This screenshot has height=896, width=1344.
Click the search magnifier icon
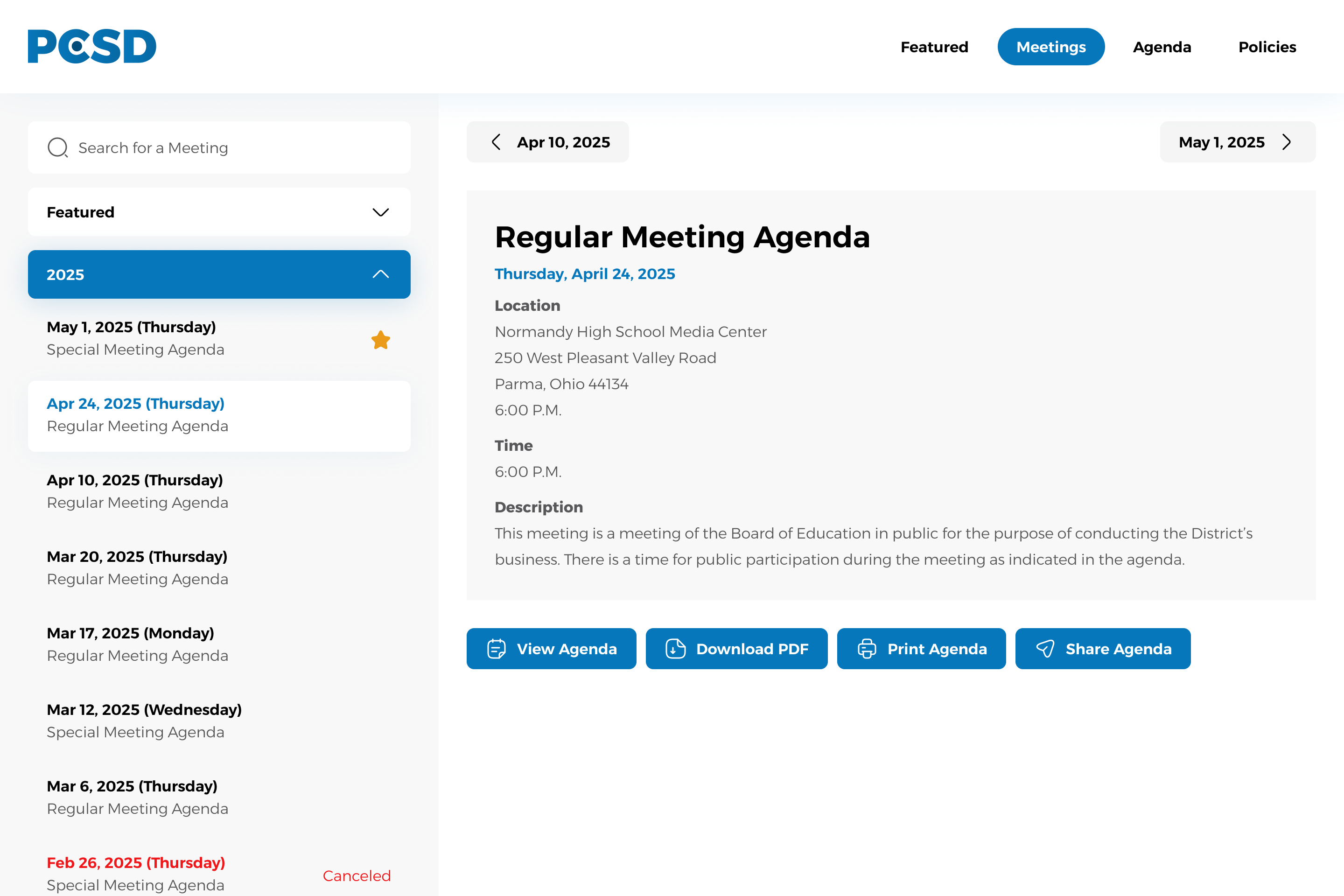coord(58,147)
